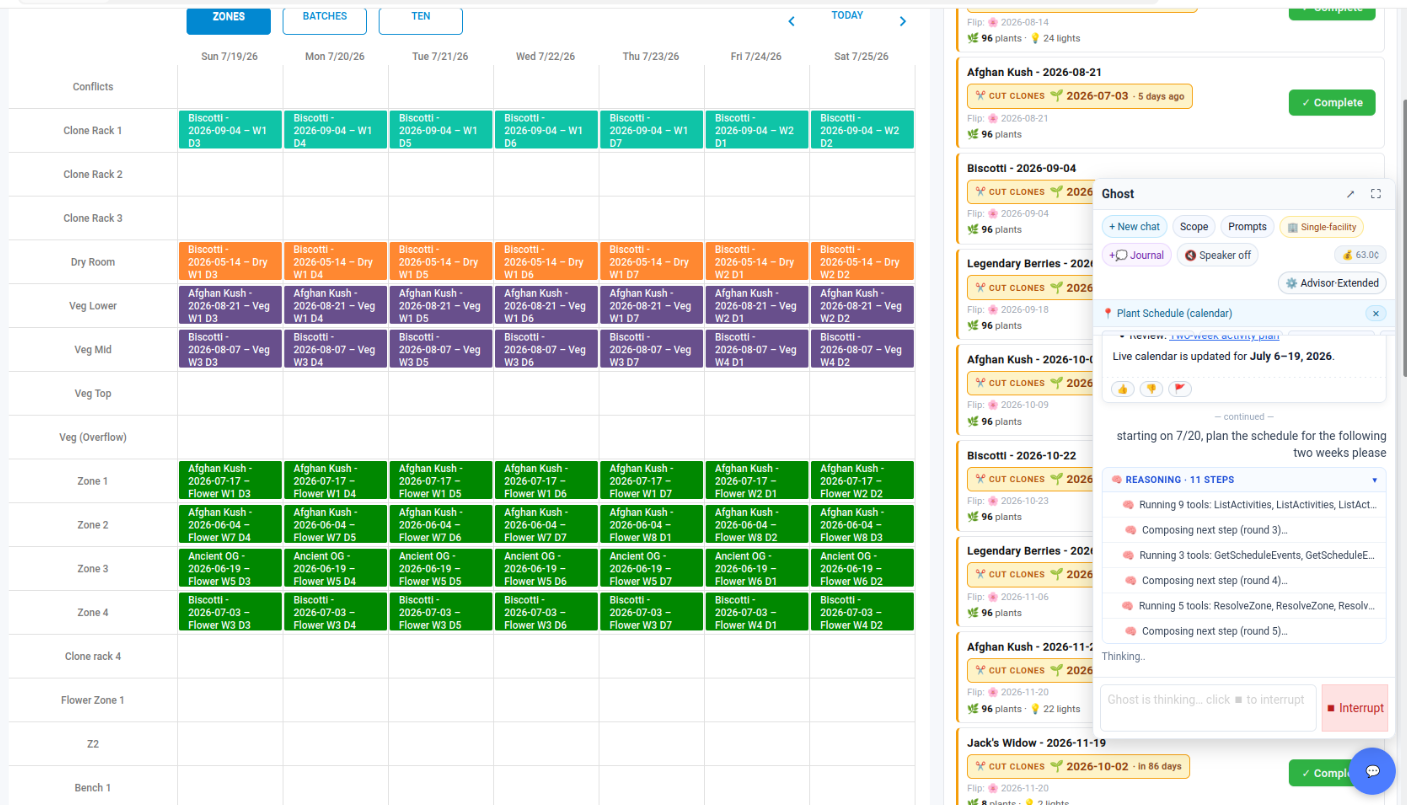Open the Legendary Berries task card above Afghan Kush 2026-10

(x=1030, y=264)
